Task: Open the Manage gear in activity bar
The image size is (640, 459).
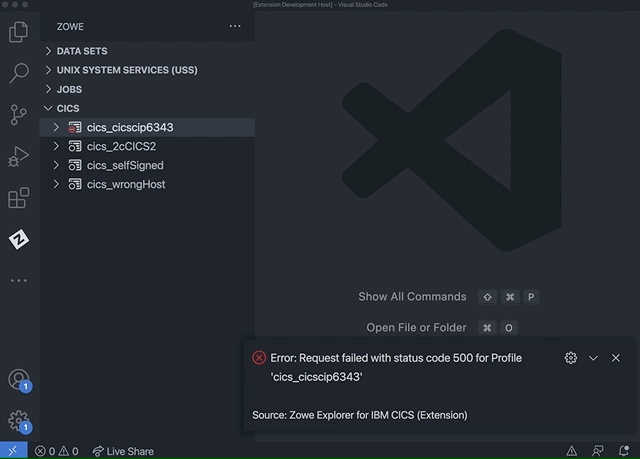Action: click(x=18, y=420)
